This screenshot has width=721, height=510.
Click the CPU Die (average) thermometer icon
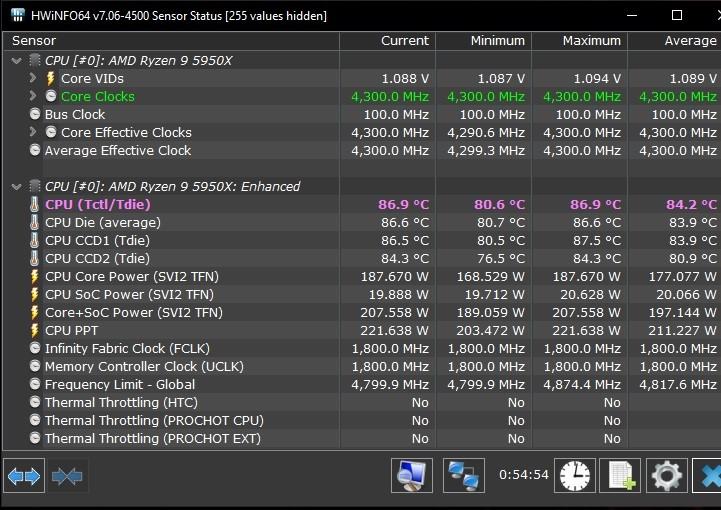[x=34, y=223]
